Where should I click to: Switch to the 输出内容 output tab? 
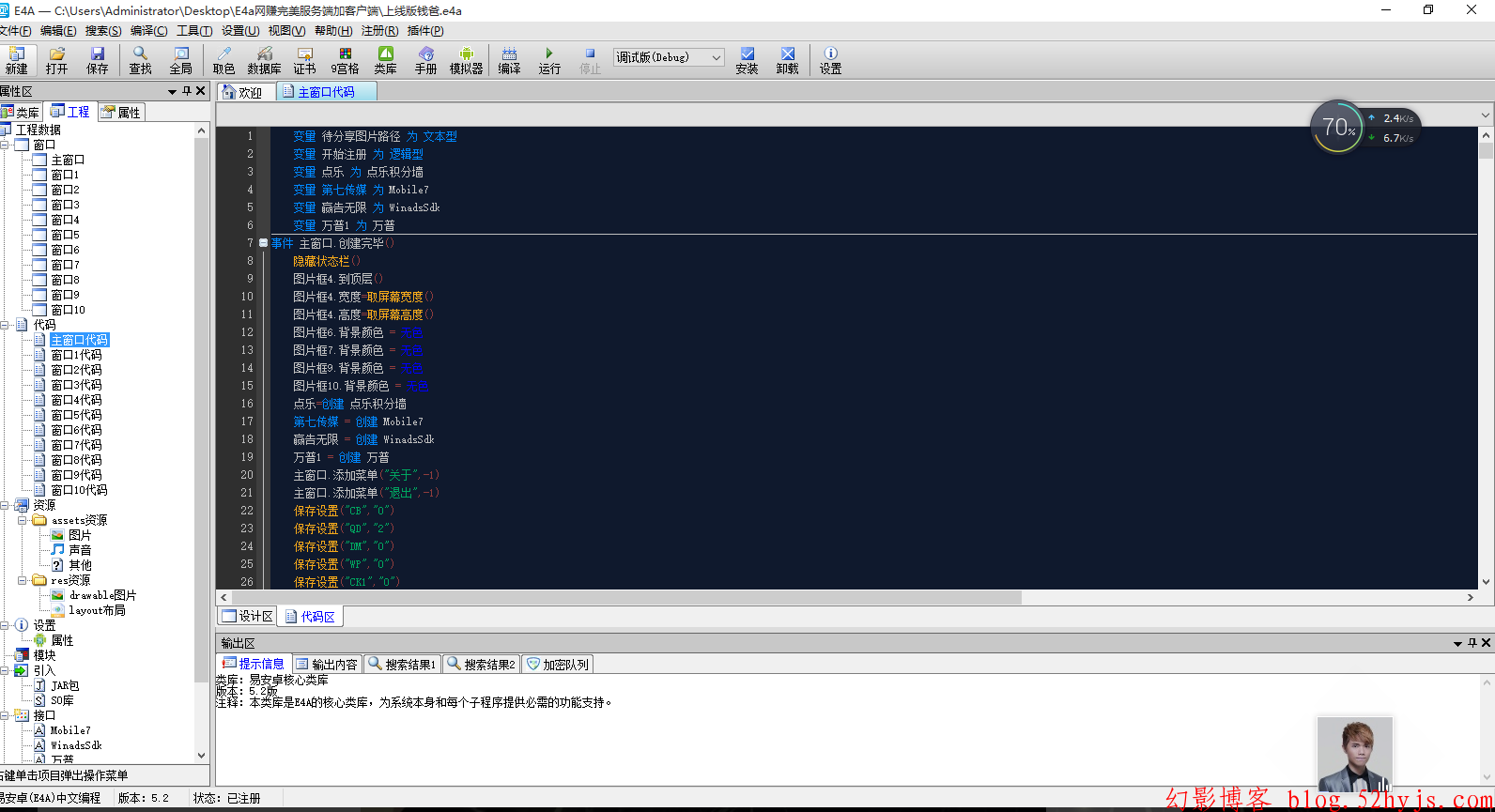[327, 664]
